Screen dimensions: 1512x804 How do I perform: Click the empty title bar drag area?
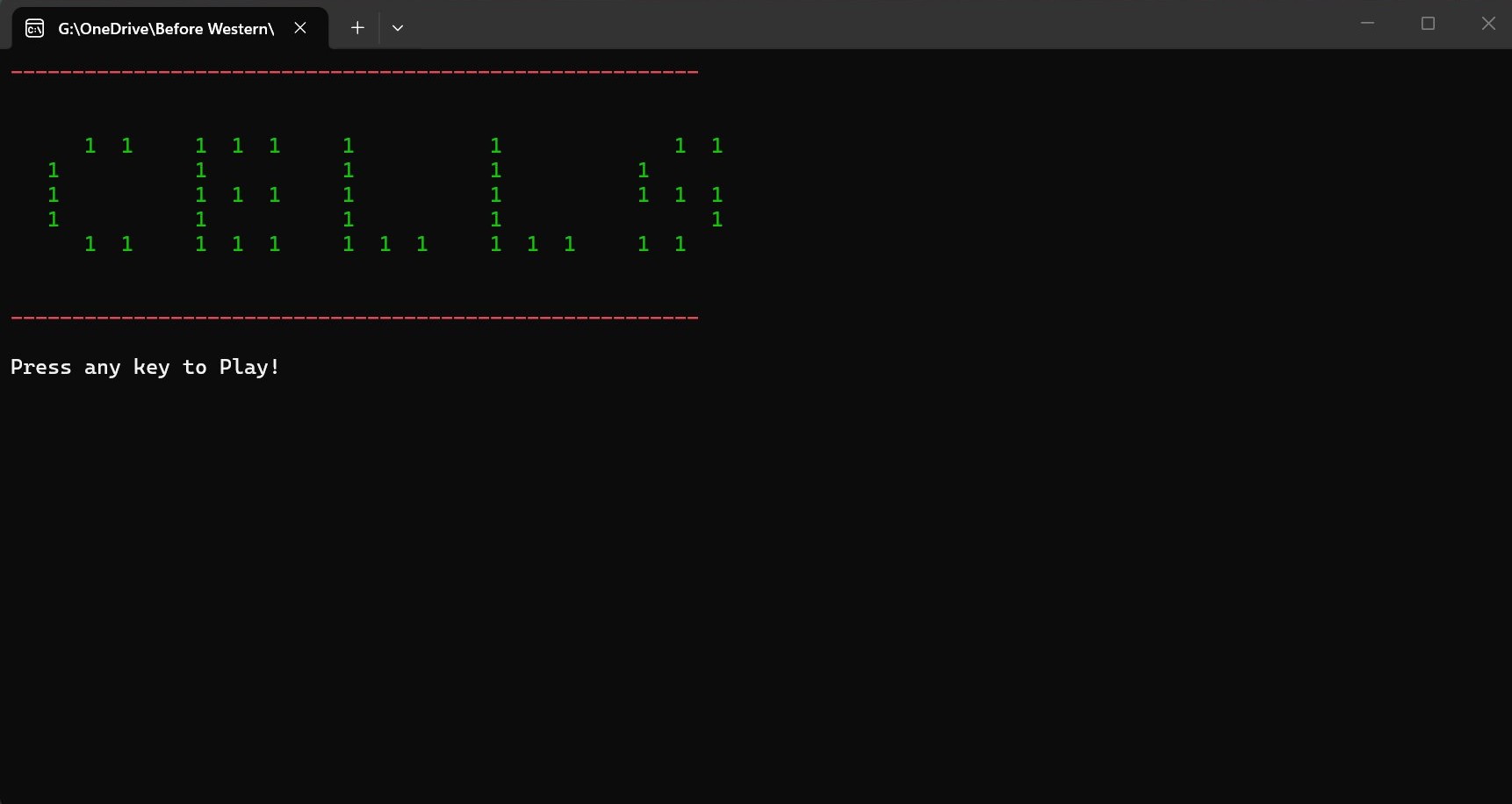(x=878, y=25)
